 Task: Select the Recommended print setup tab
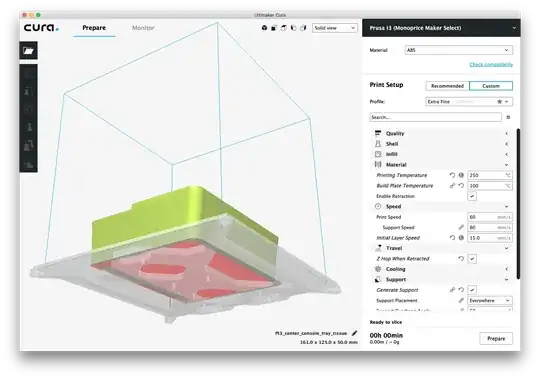click(x=447, y=86)
